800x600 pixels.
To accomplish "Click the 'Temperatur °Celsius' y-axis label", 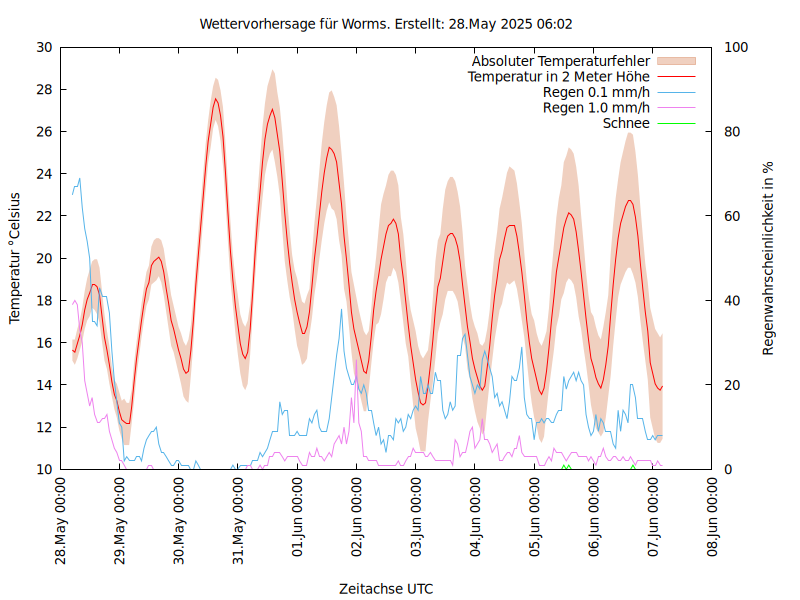I will click(15, 257).
